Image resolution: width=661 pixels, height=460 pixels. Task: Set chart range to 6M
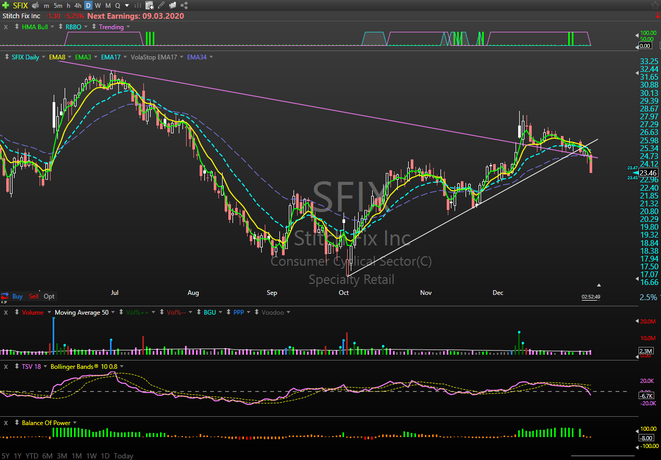48,456
